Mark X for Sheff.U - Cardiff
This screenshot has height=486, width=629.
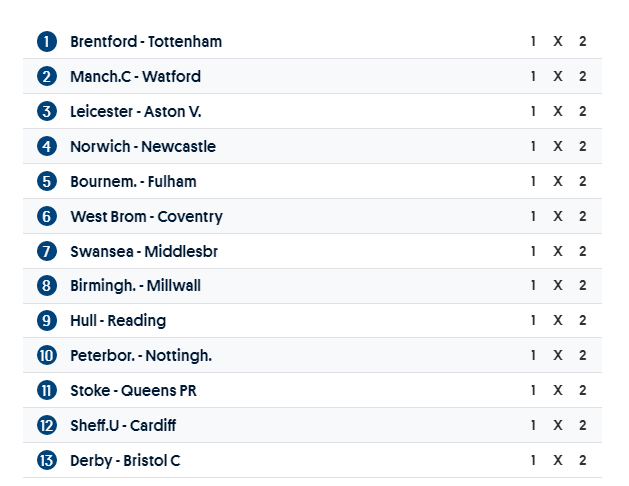point(558,426)
